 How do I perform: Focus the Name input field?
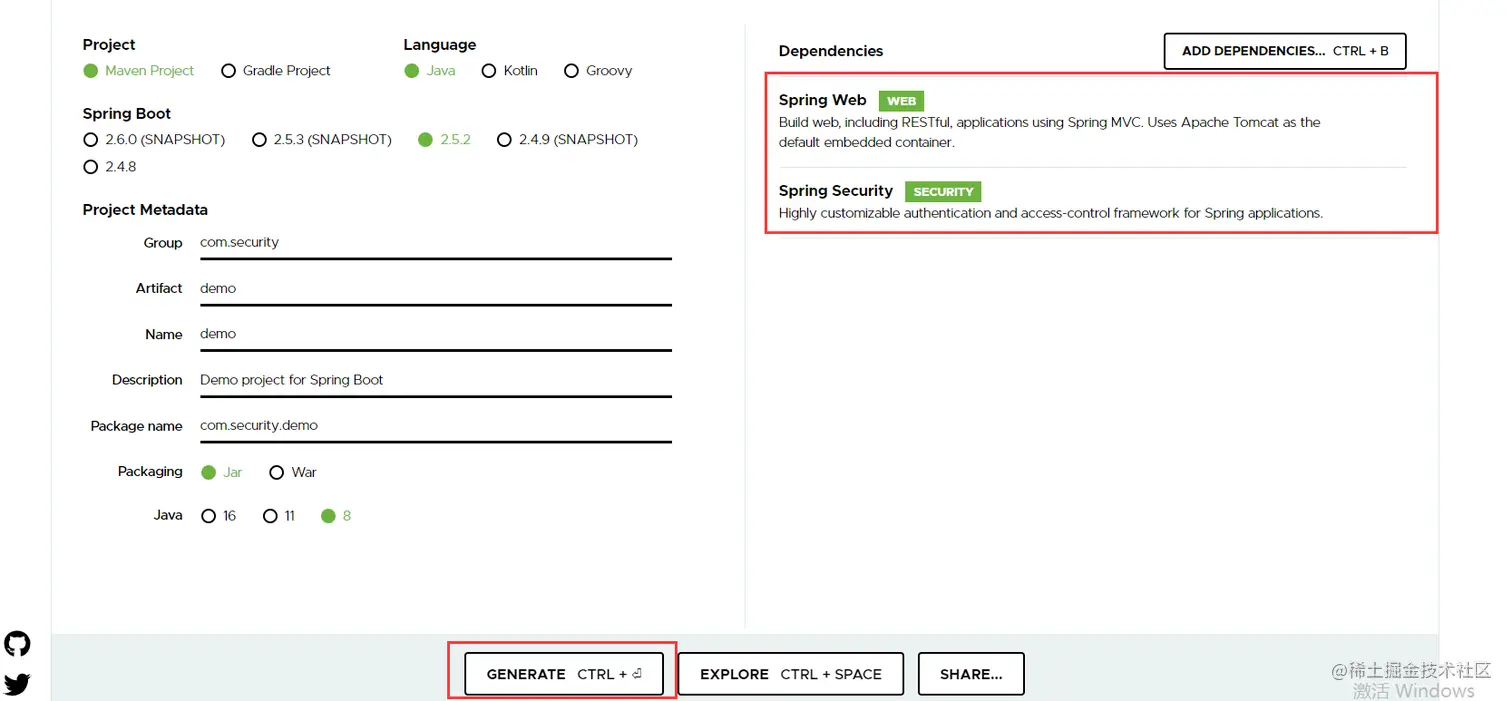tap(435, 335)
